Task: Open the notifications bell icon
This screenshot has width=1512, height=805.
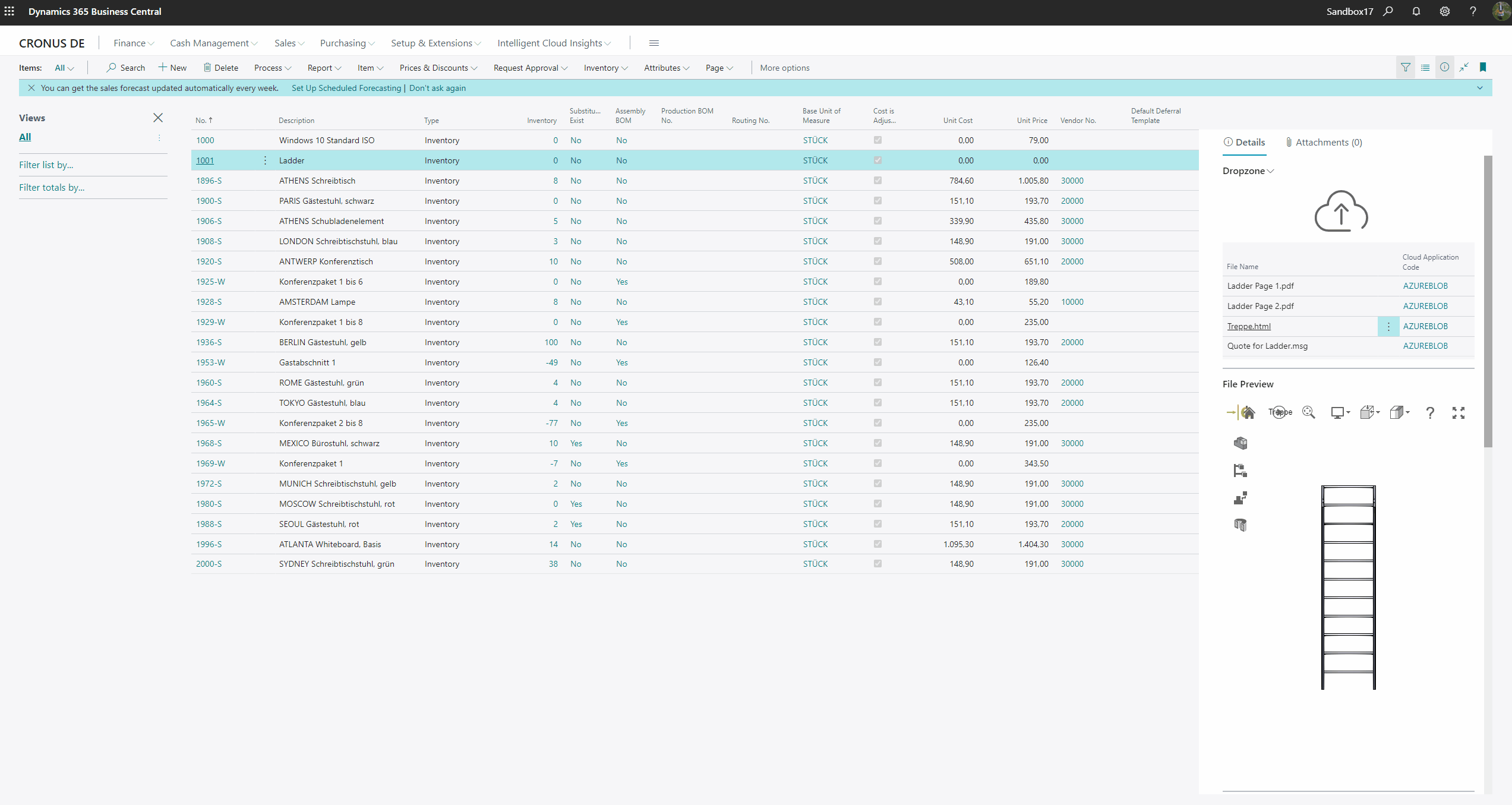Action: 1416,11
